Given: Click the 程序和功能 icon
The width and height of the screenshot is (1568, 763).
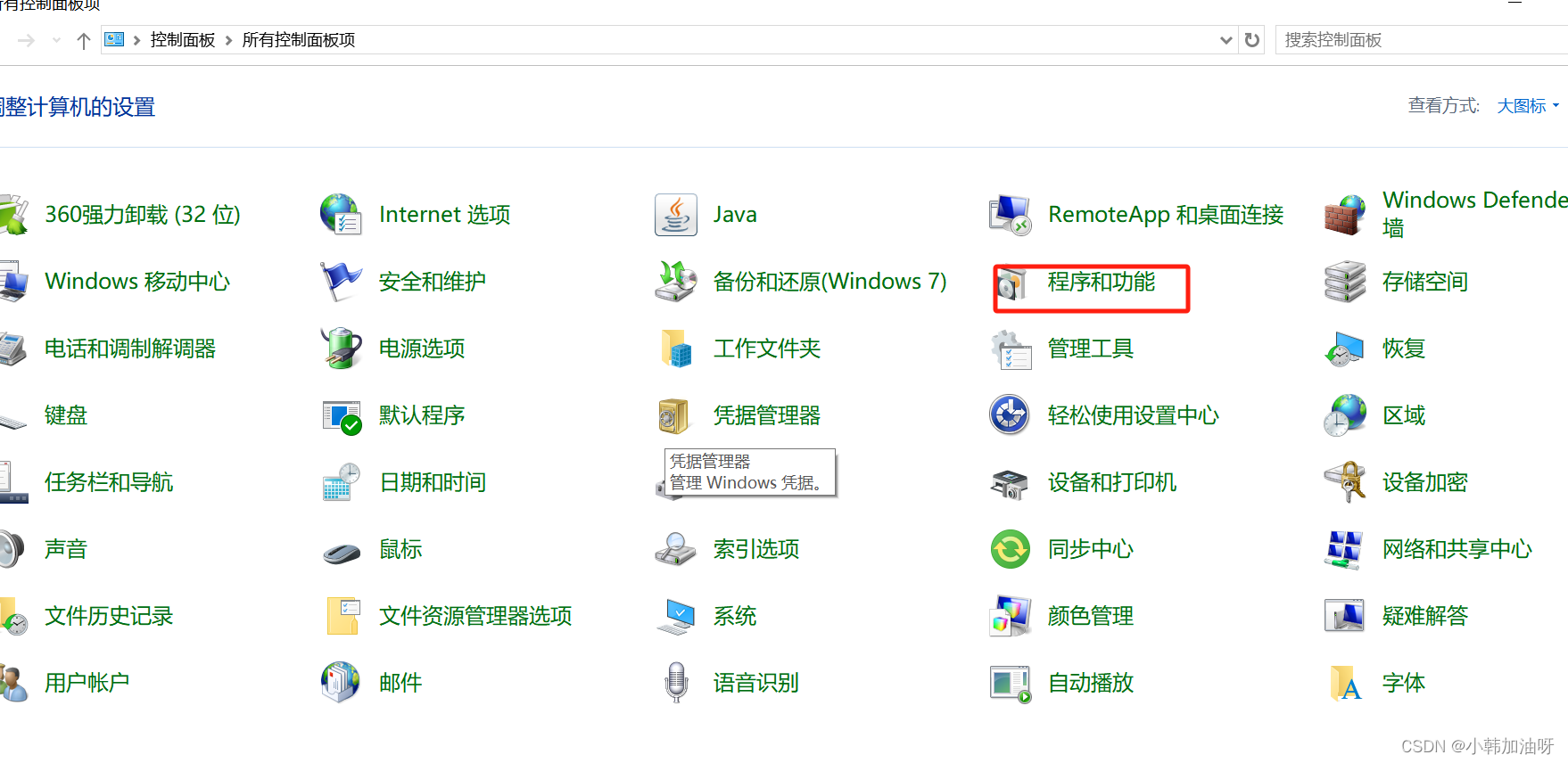Looking at the screenshot, I should tap(1011, 284).
